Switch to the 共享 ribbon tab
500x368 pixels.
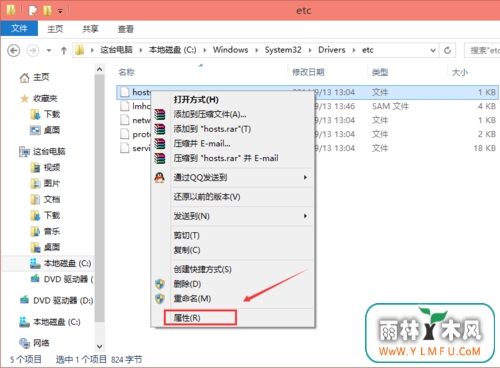point(90,29)
